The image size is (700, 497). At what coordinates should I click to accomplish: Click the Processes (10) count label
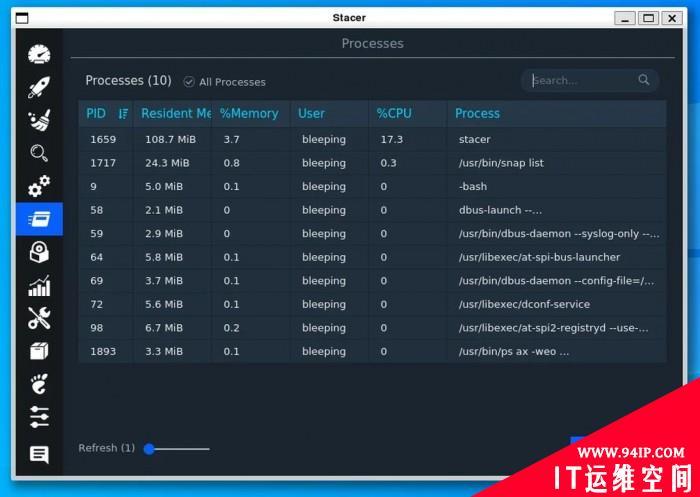(x=128, y=80)
